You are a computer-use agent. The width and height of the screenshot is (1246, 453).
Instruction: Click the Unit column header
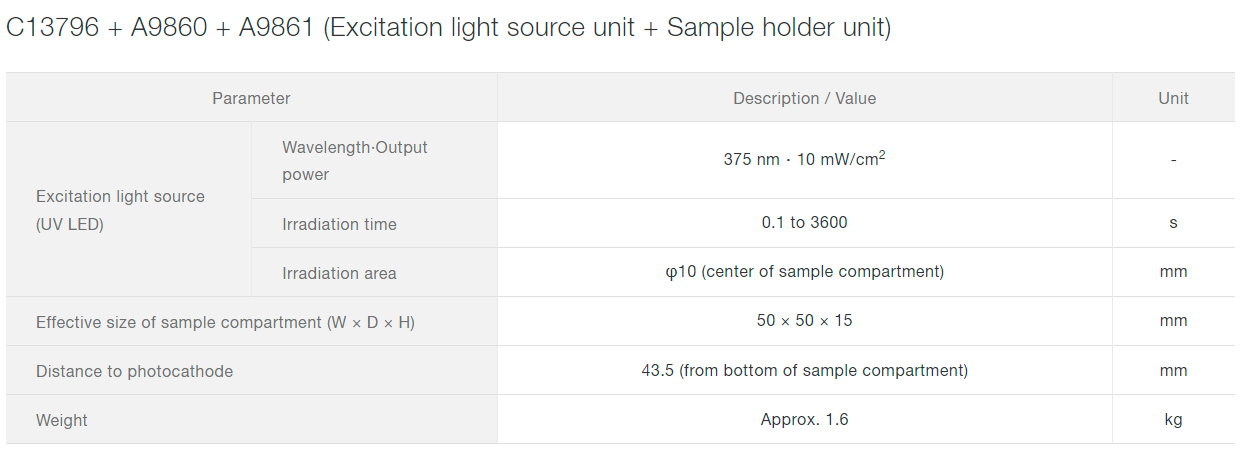click(1173, 98)
